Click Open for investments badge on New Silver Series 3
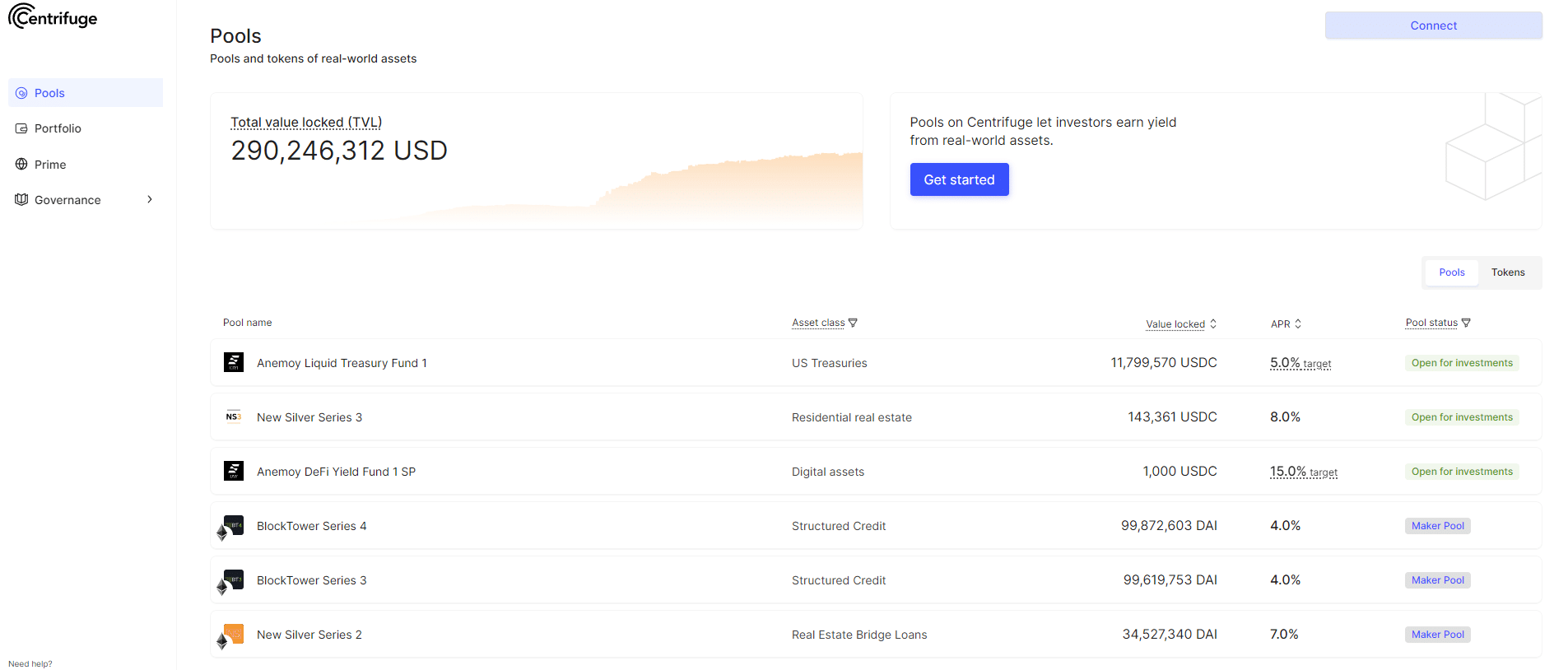Viewport: 1568px width, 670px height. click(x=1462, y=417)
